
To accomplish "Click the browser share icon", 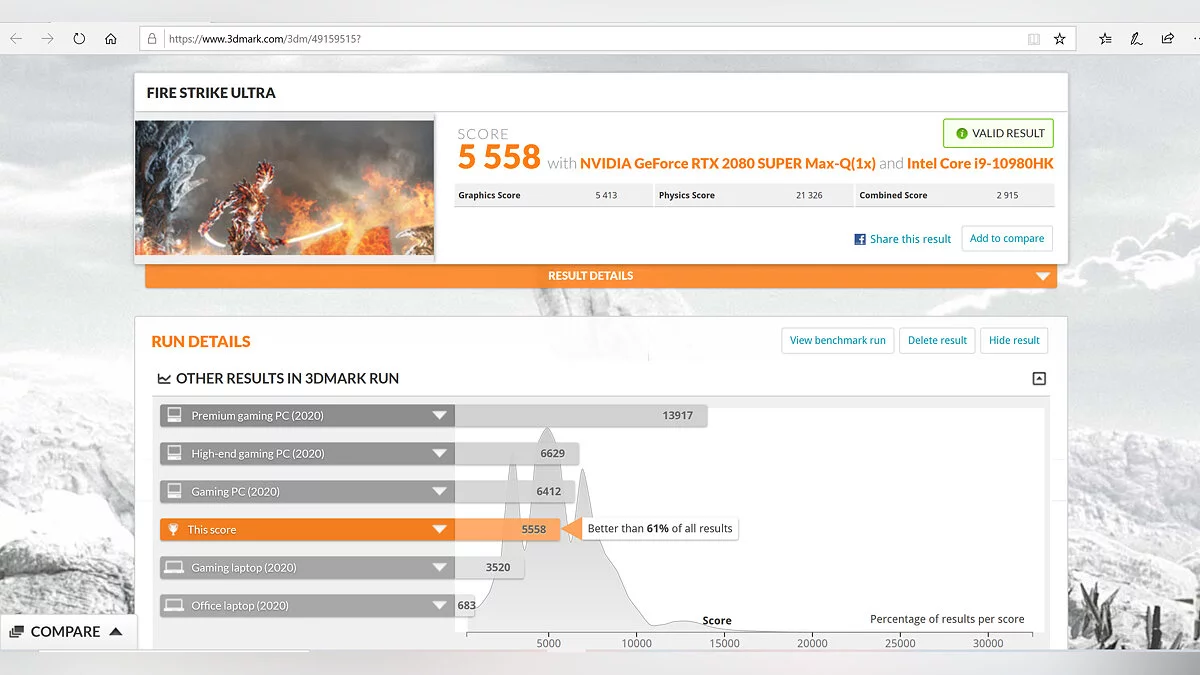I will [x=1167, y=39].
